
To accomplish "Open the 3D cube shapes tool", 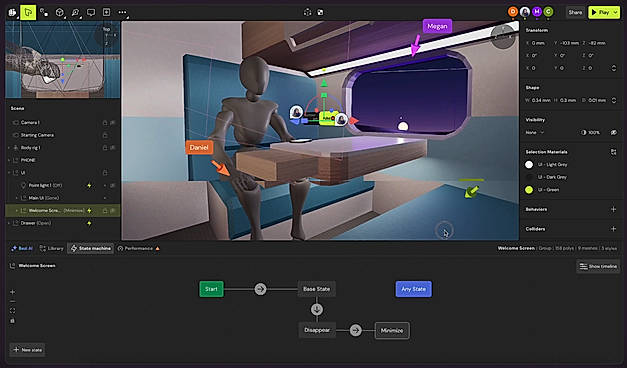I will point(60,12).
